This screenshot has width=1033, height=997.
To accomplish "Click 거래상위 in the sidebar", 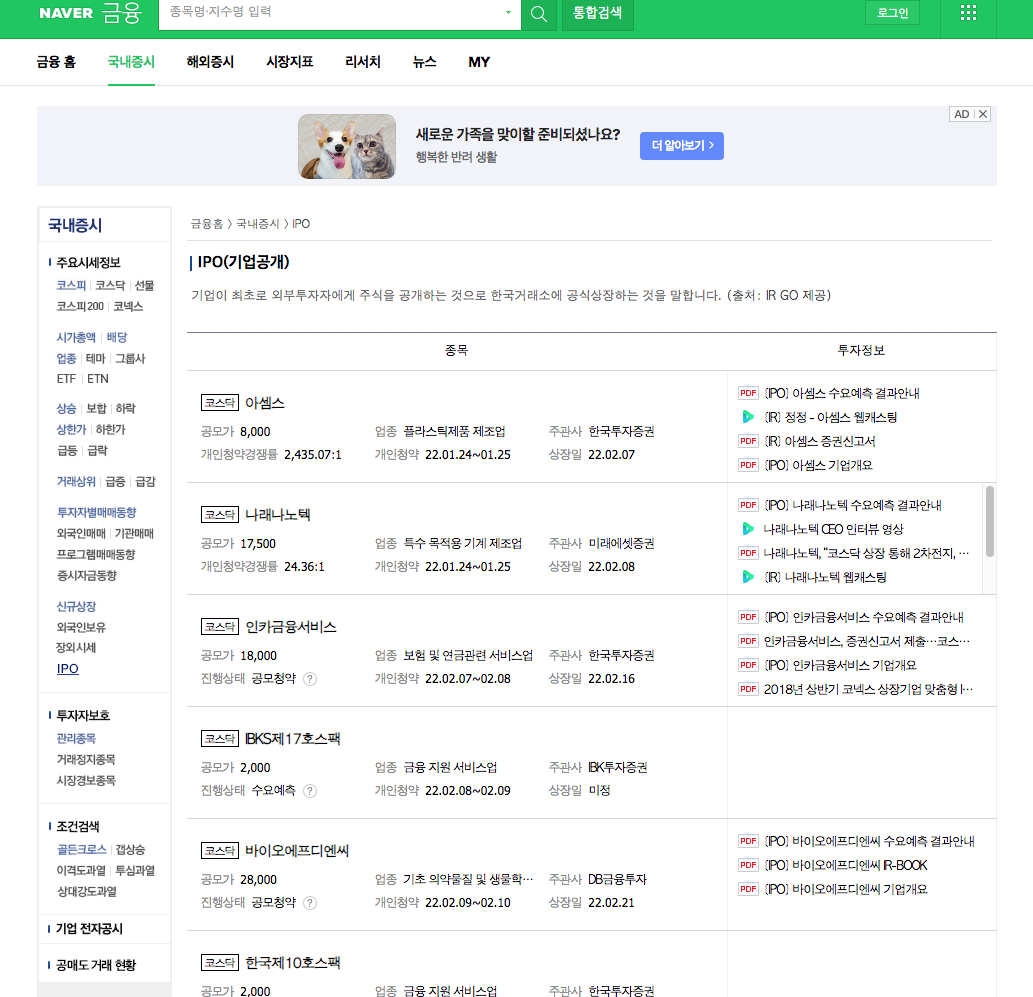I will point(76,482).
